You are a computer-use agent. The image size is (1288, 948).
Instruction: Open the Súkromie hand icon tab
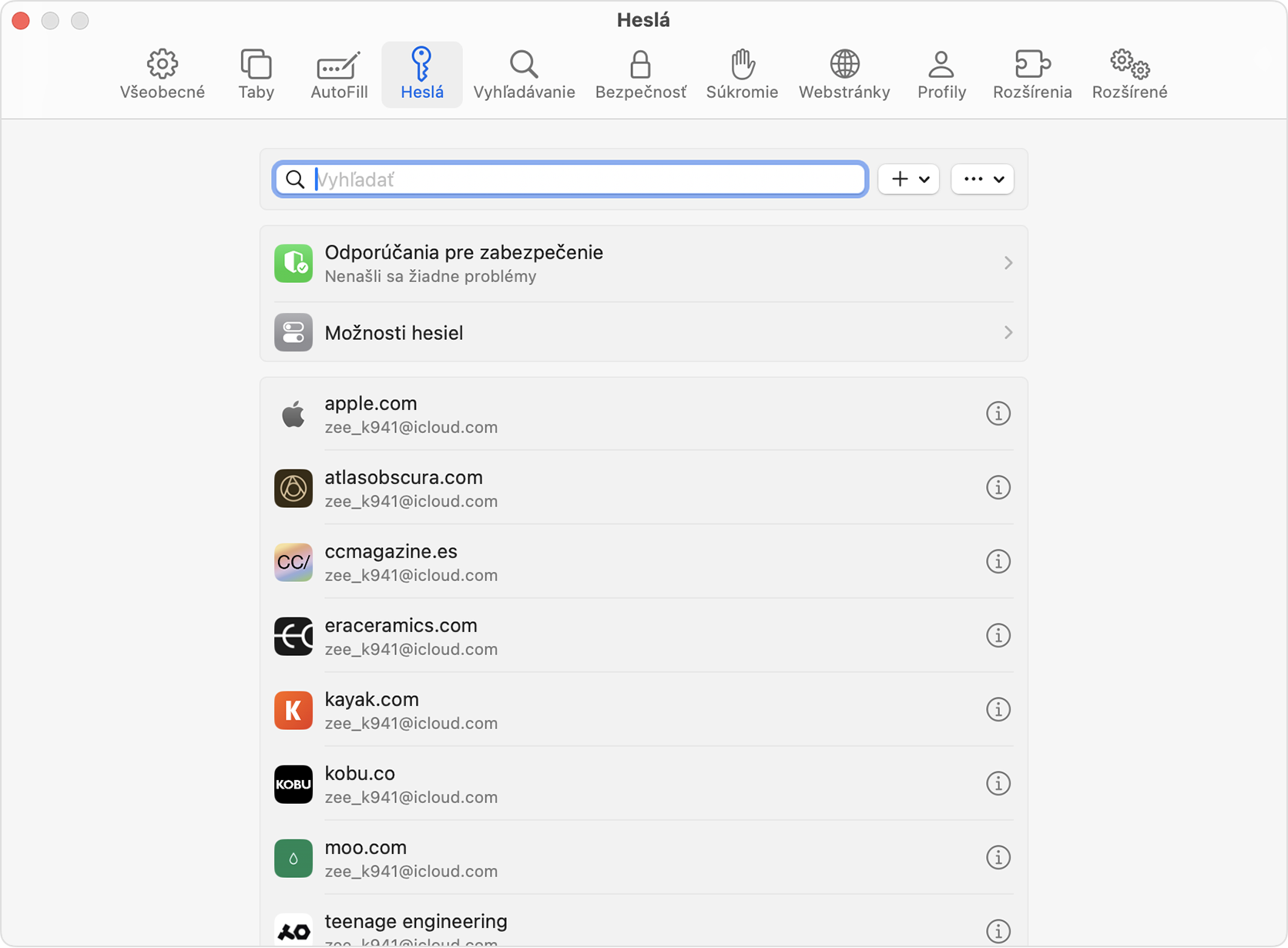(x=742, y=75)
